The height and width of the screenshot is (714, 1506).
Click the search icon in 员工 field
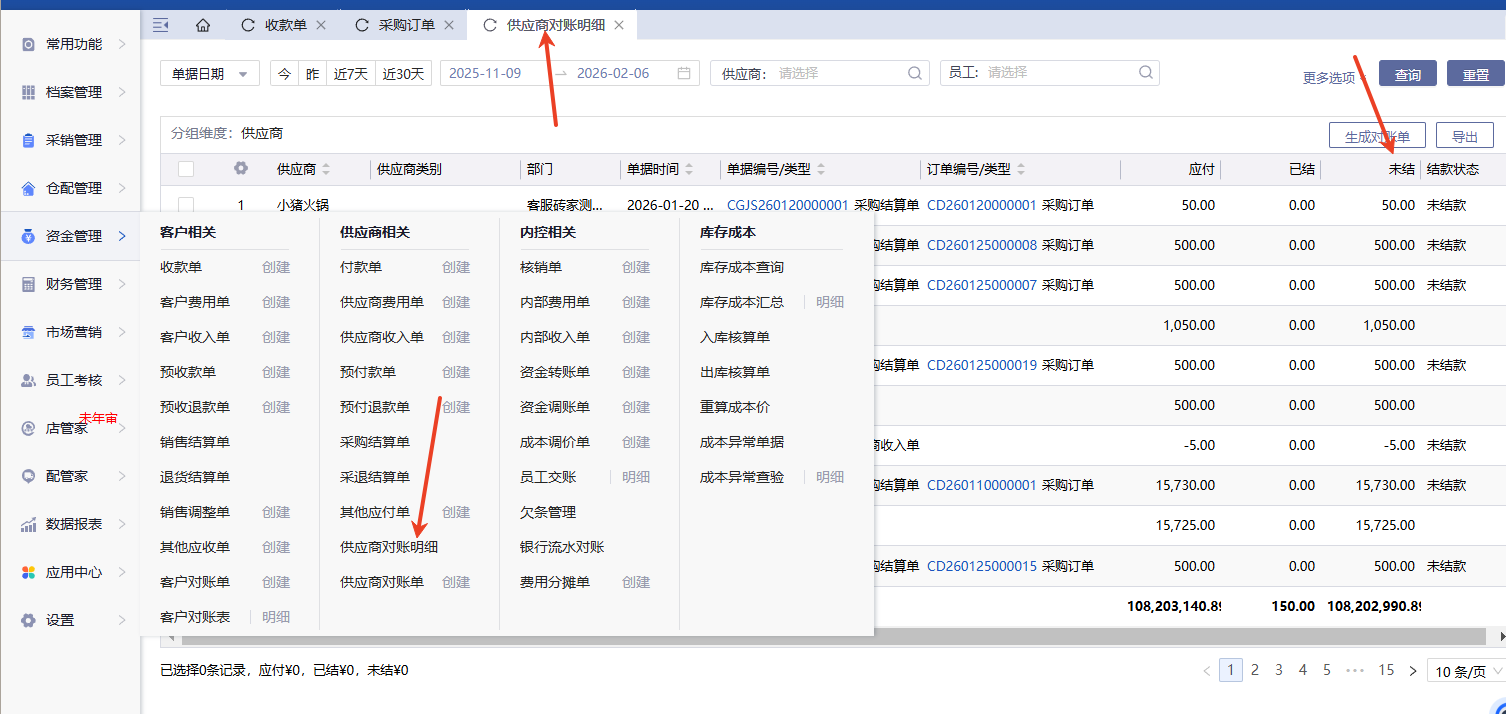1145,73
